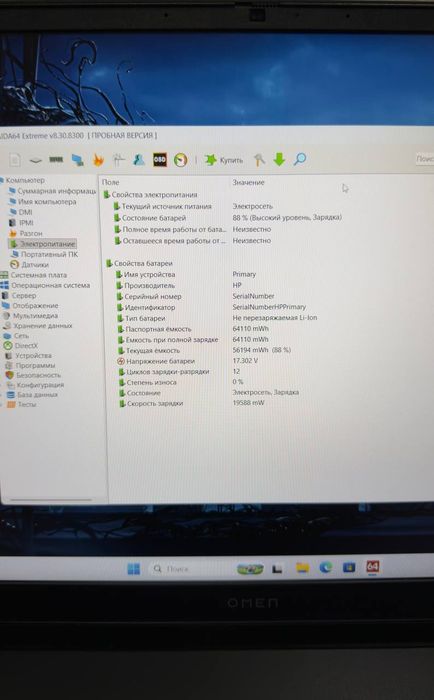Open the disk benchmark tool icon

[35, 160]
